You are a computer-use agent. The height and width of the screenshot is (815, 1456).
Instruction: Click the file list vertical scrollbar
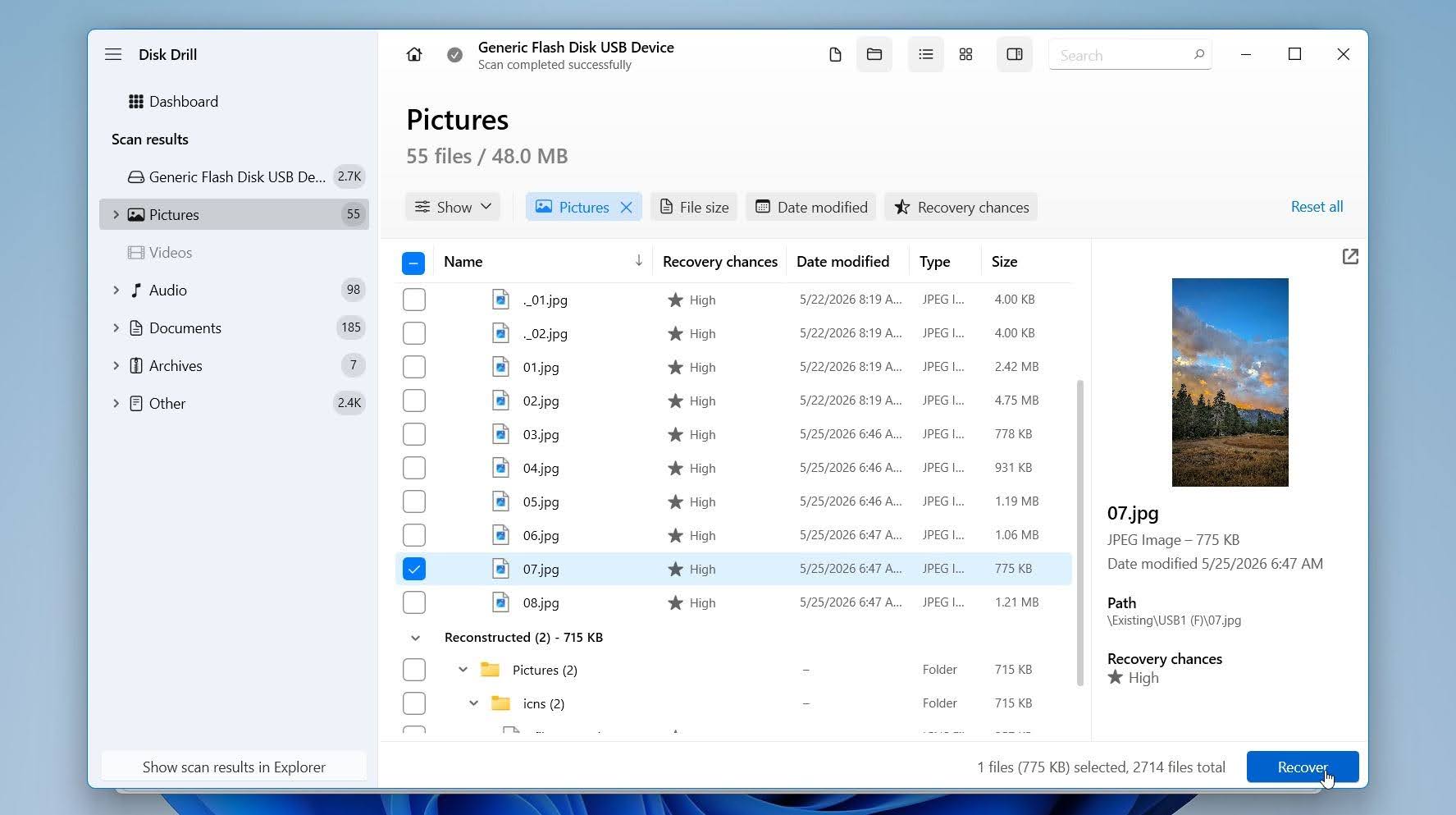tap(1079, 533)
